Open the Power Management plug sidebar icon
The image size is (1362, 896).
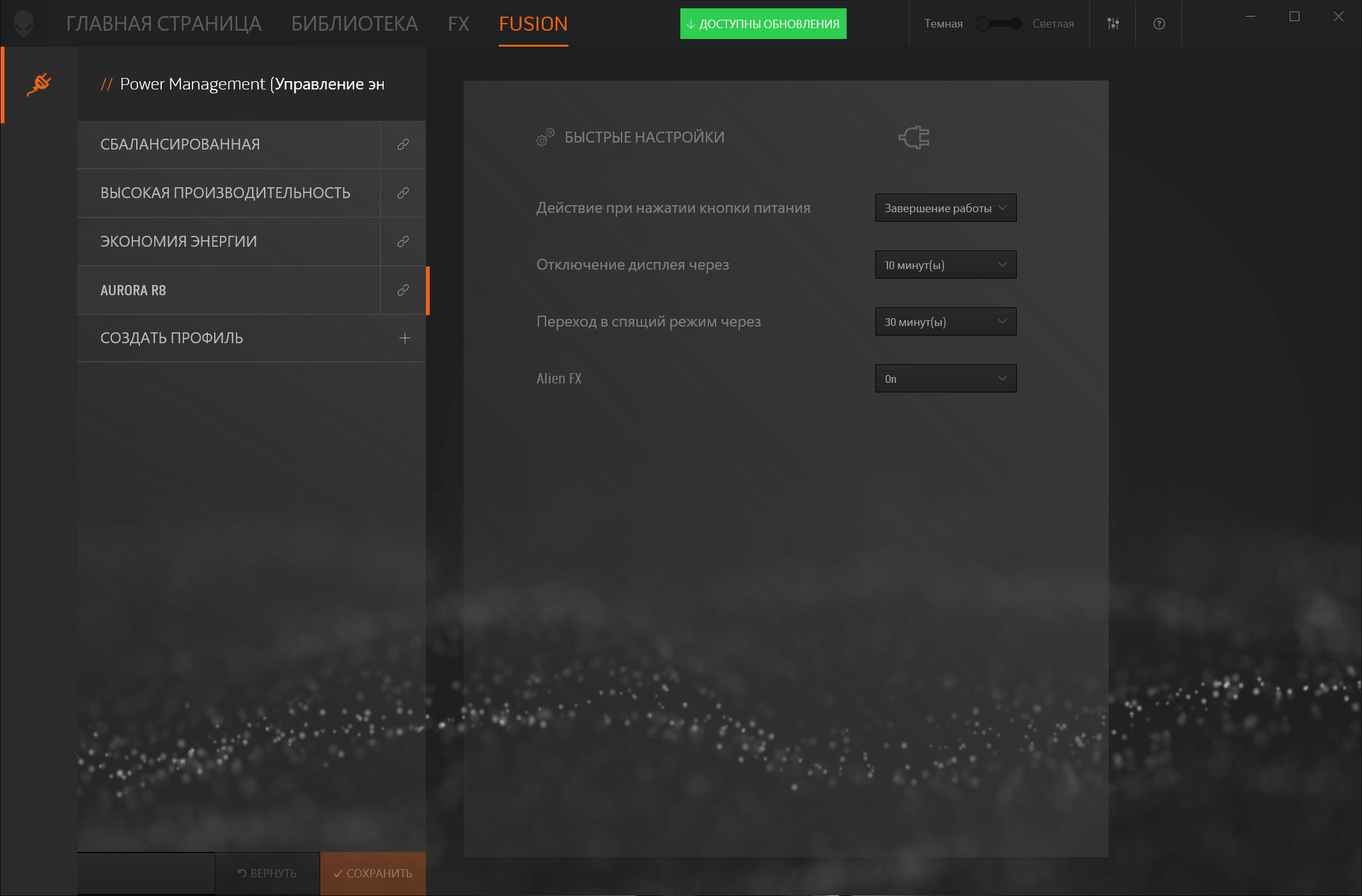[39, 84]
